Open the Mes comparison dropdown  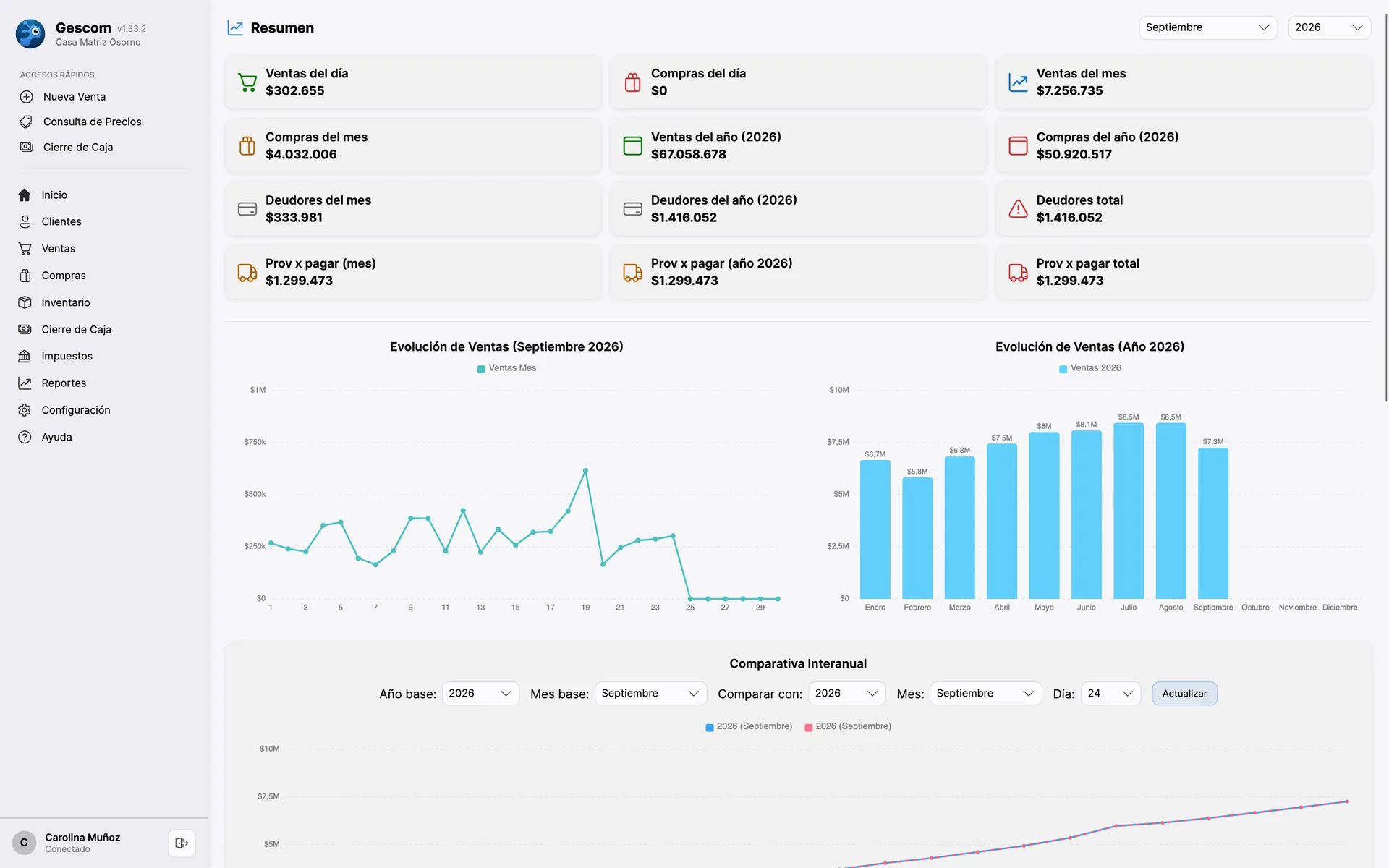click(985, 694)
